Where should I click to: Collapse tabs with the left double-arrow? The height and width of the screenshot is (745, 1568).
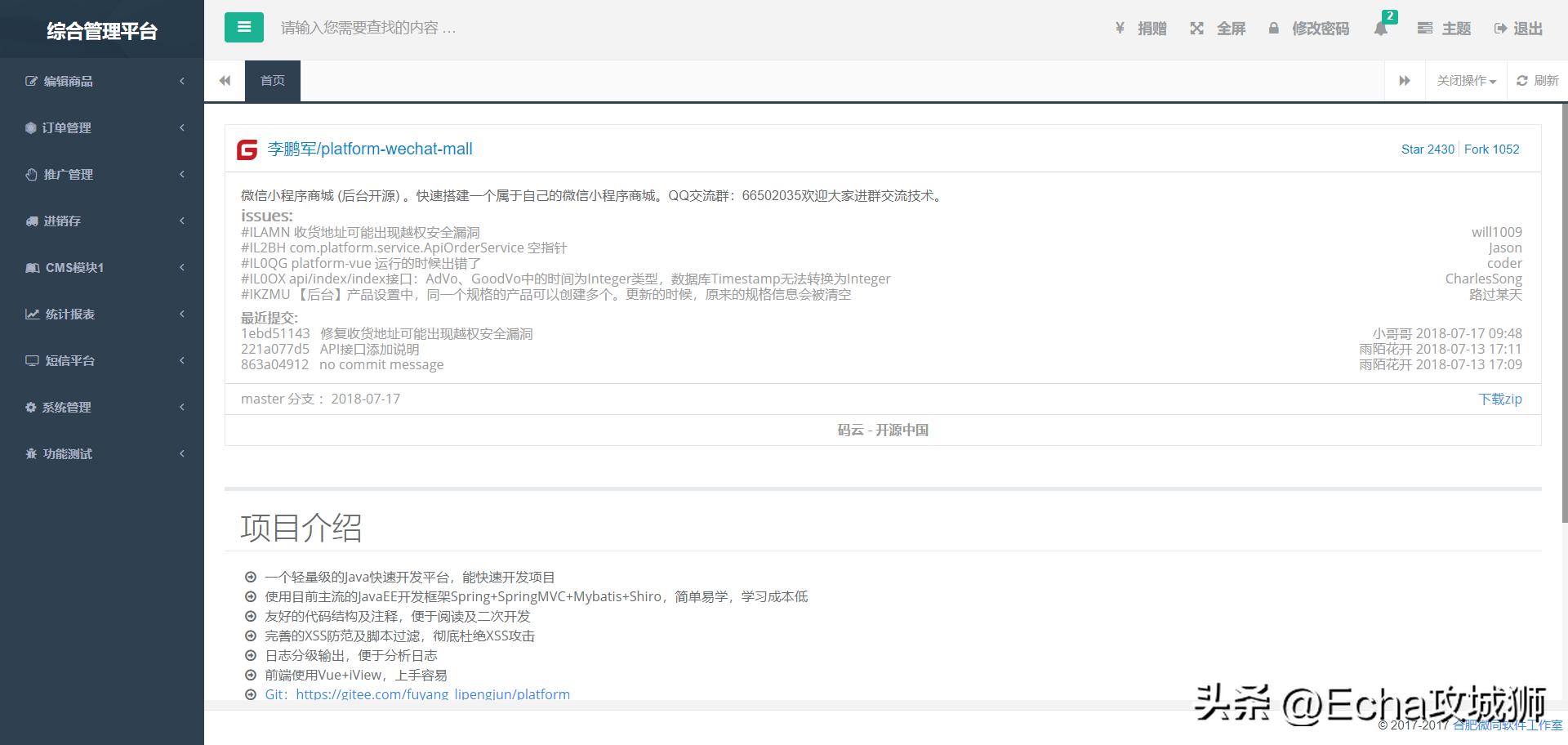pos(224,80)
